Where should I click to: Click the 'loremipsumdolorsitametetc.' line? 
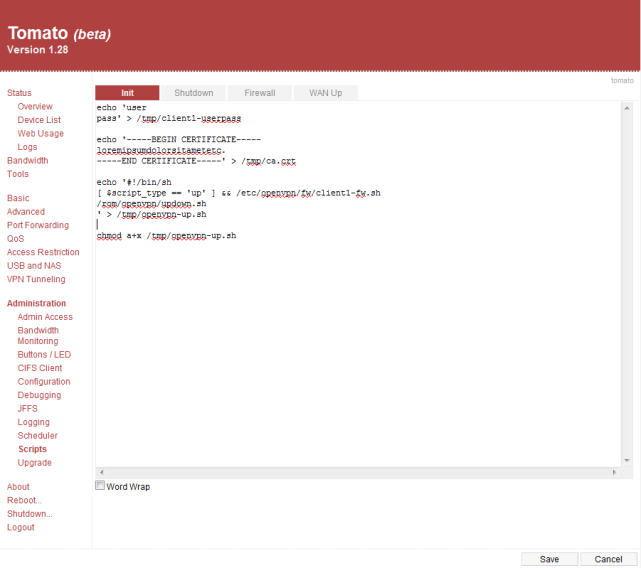coord(161,150)
